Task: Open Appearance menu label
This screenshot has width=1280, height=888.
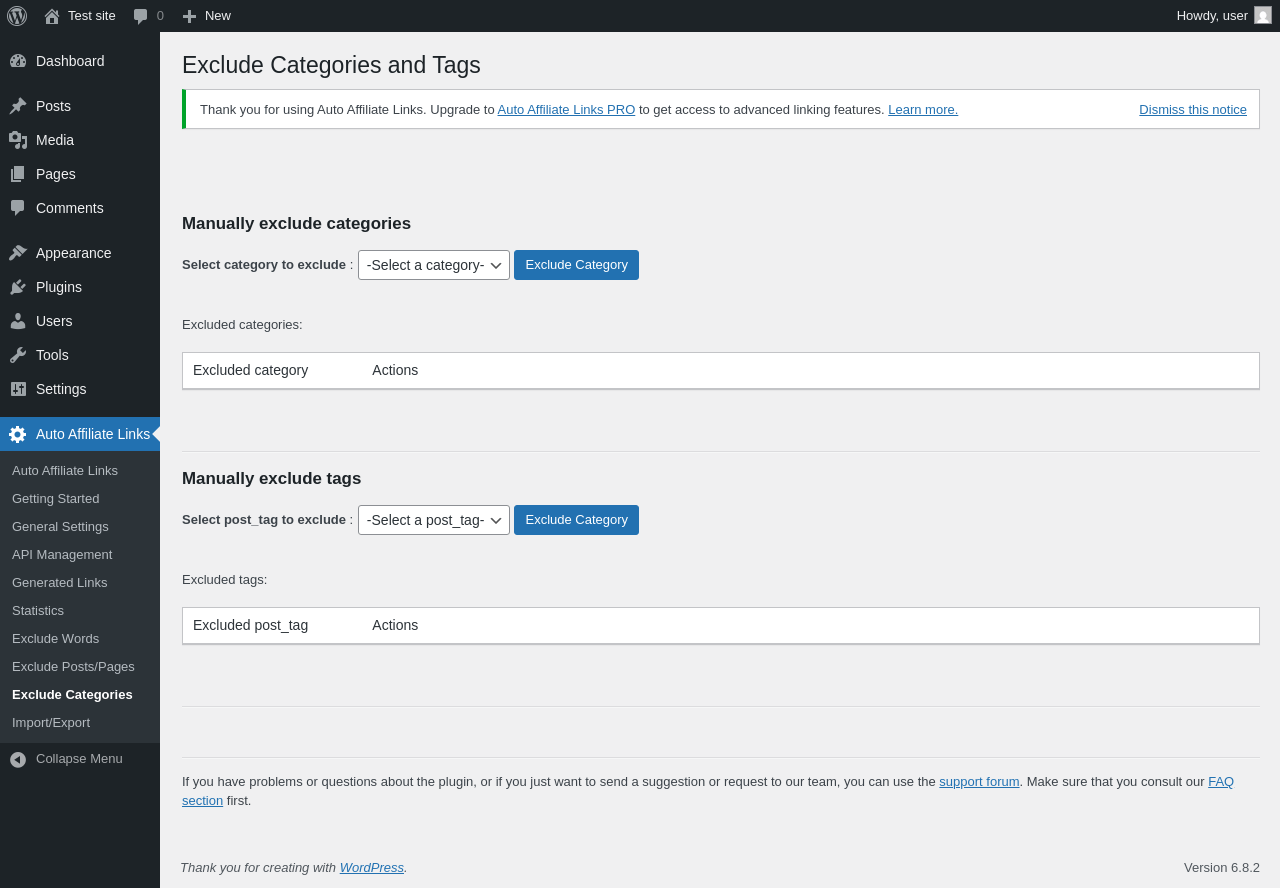Action: pyautogui.click(x=74, y=253)
